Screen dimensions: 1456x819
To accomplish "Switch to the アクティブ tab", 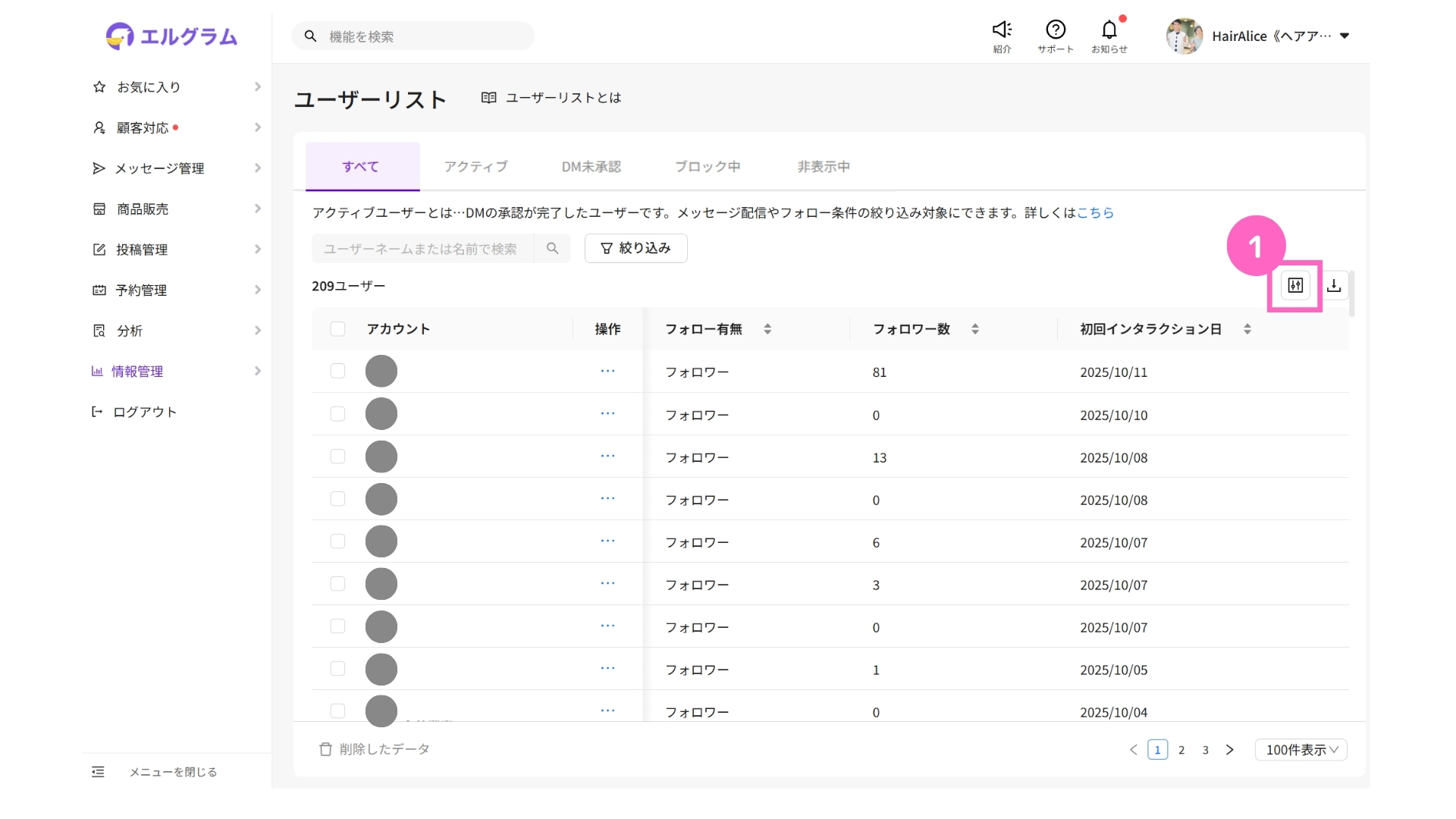I will (475, 167).
